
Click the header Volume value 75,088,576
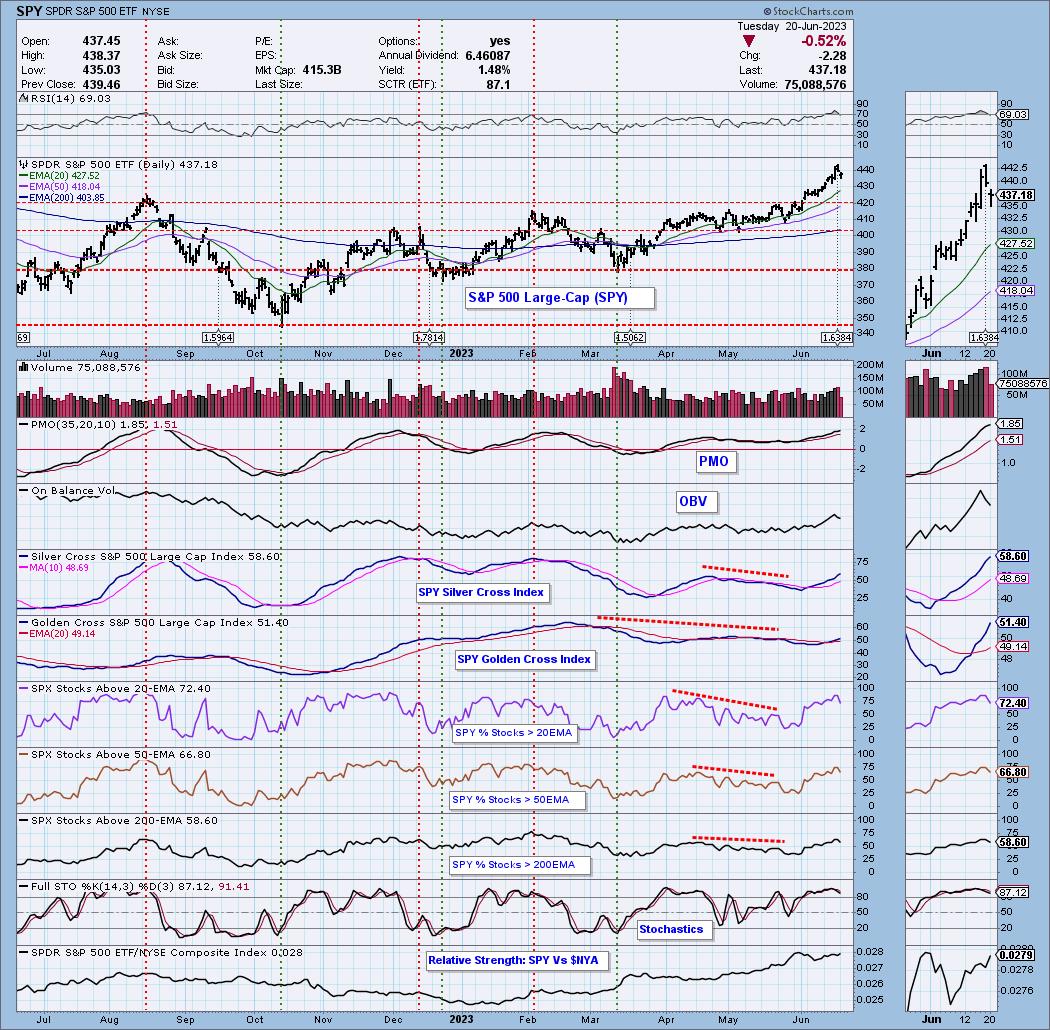pyautogui.click(x=816, y=85)
